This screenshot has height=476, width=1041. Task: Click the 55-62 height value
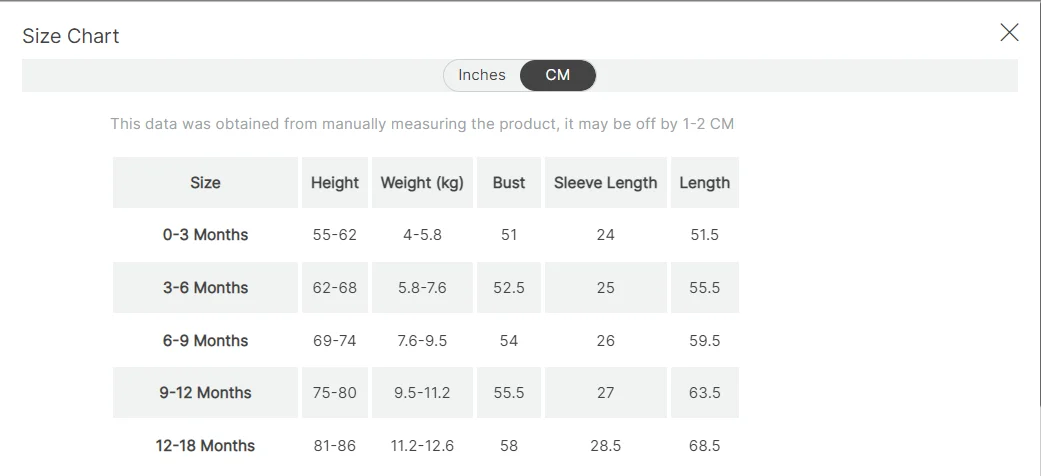pyautogui.click(x=335, y=235)
